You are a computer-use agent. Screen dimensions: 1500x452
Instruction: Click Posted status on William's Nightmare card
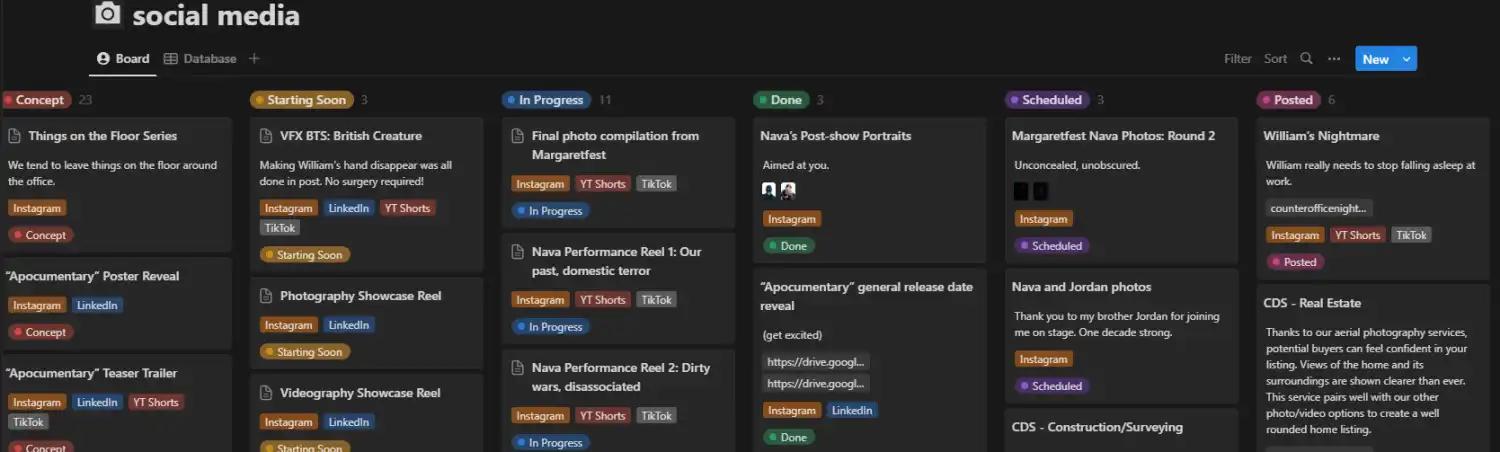point(1295,262)
